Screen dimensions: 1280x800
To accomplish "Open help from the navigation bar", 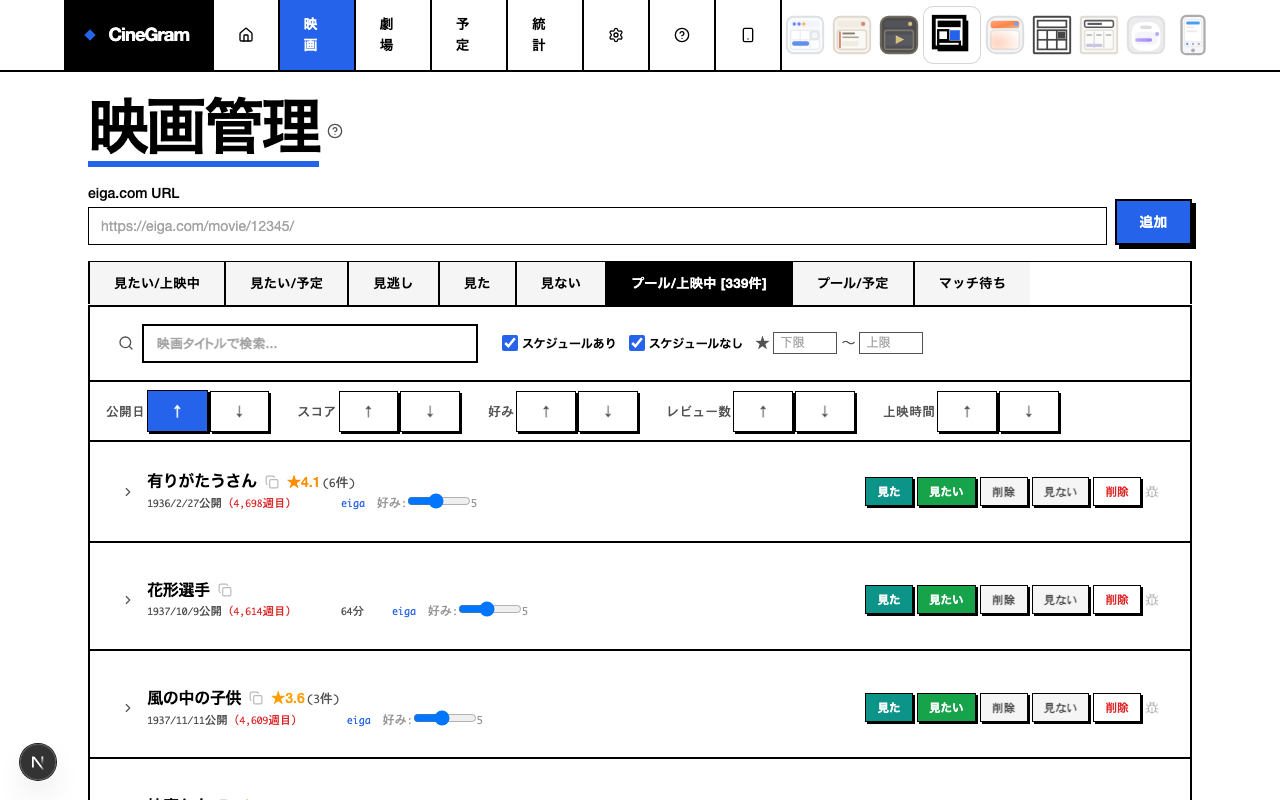I will [682, 35].
